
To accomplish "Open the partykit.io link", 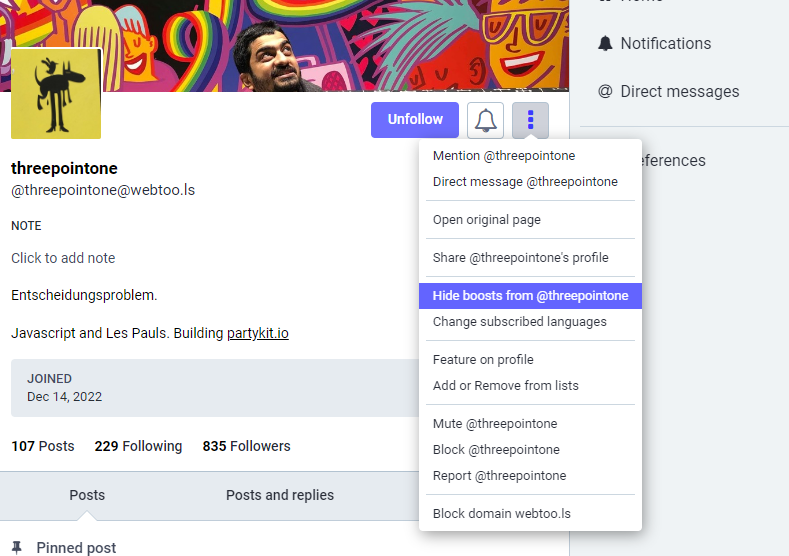I will click(258, 333).
